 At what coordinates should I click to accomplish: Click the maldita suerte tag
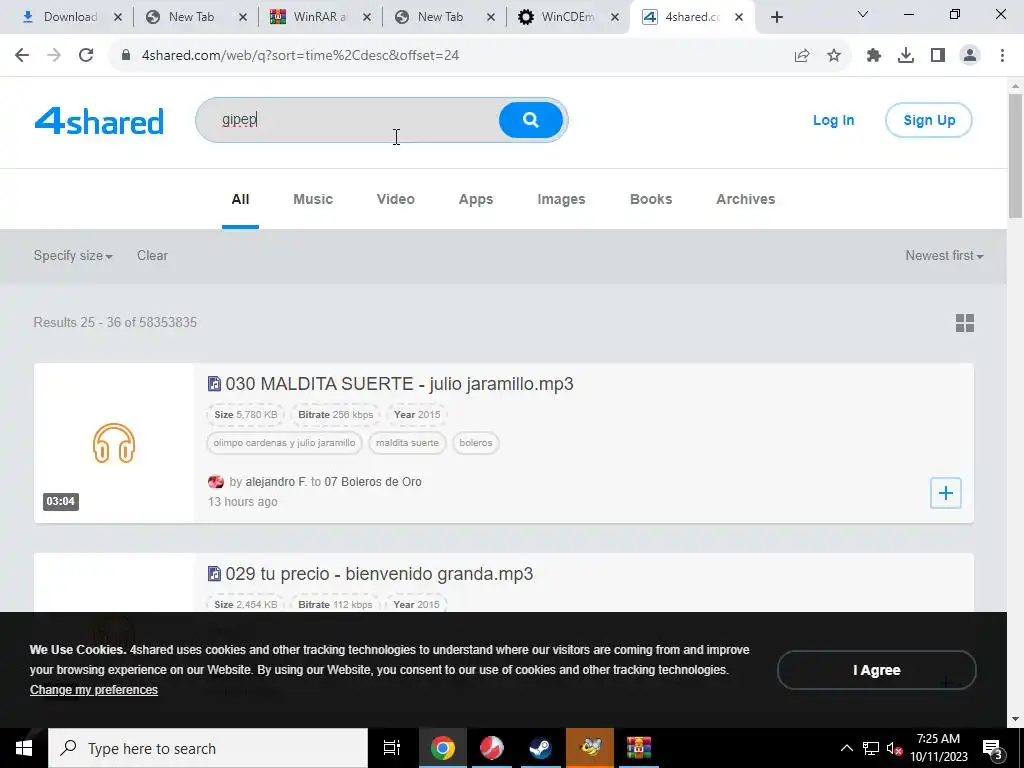click(407, 443)
